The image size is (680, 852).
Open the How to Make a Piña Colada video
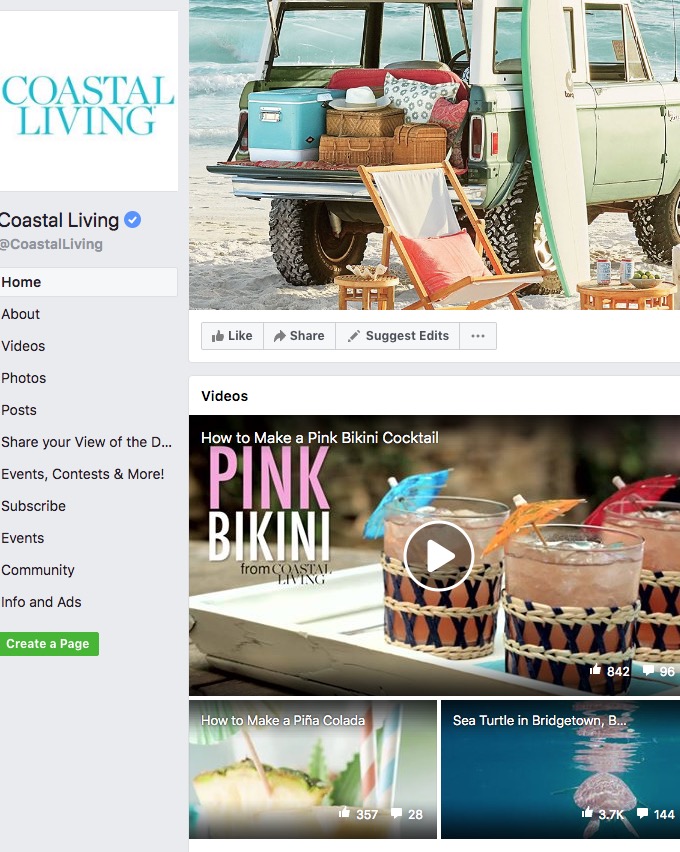click(313, 769)
